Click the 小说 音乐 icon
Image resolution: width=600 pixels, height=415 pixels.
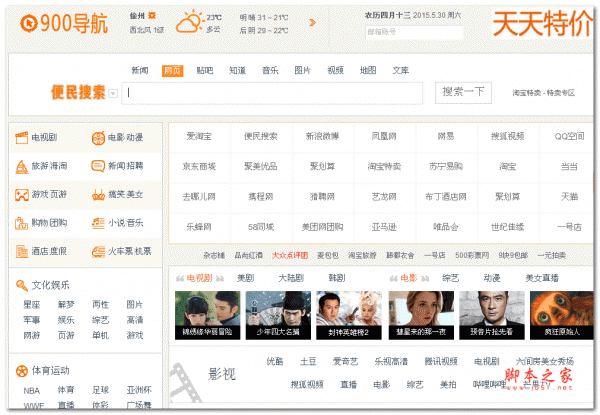(98, 223)
